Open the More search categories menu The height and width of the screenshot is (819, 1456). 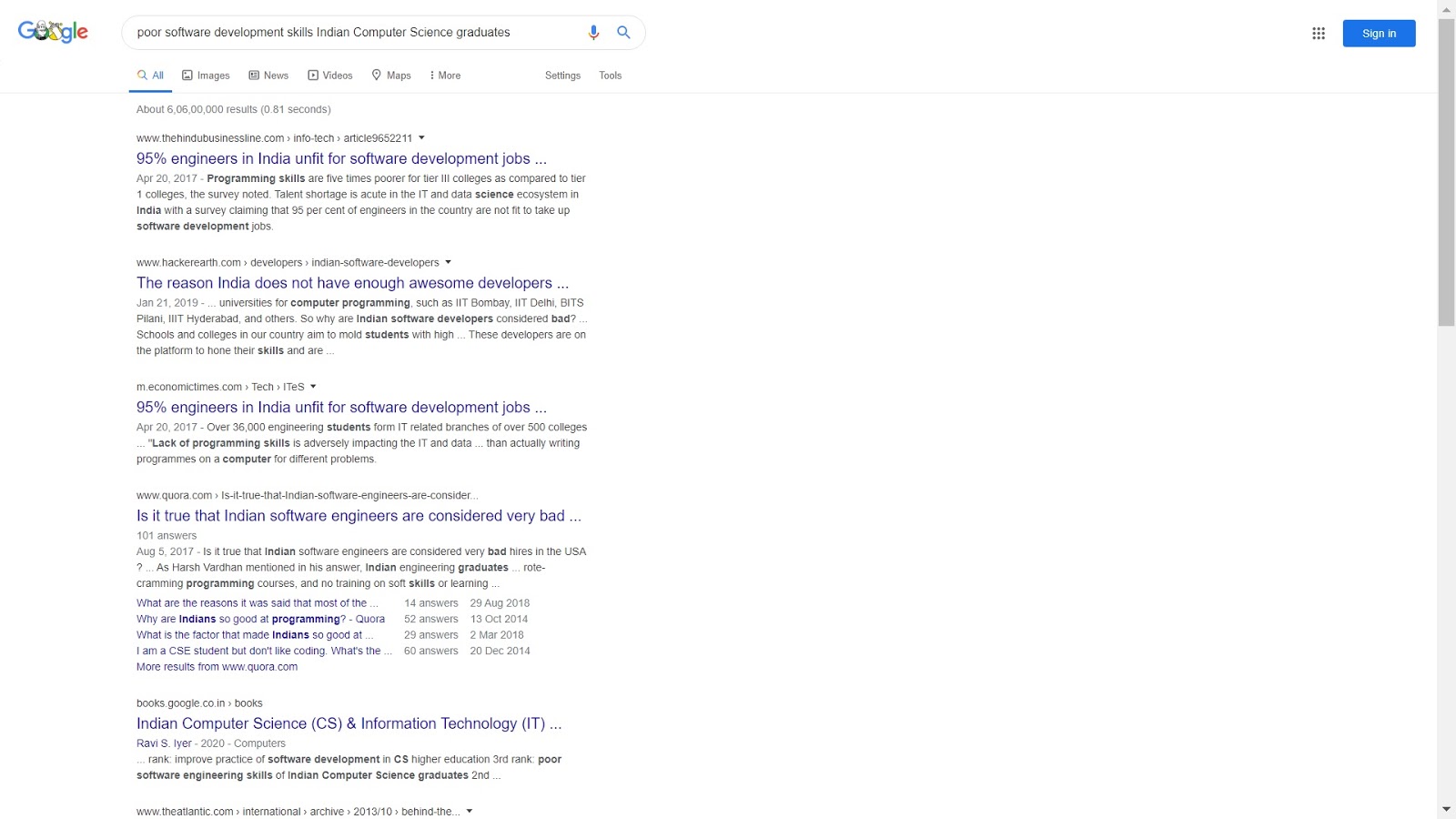pyautogui.click(x=444, y=75)
